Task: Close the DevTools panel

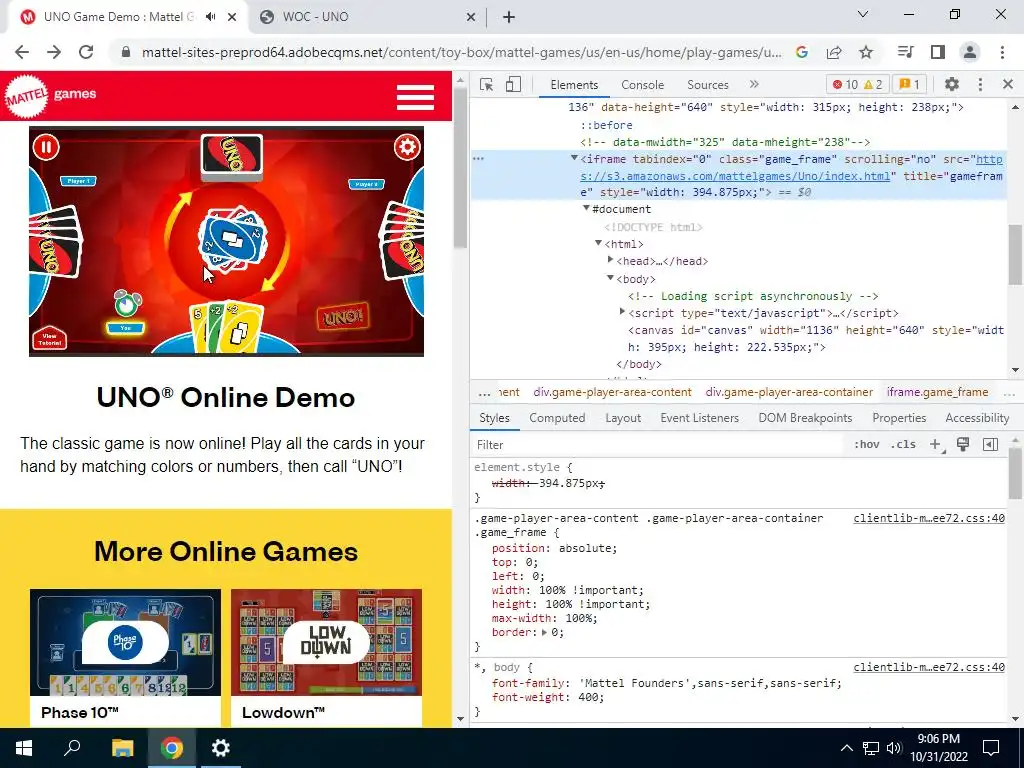Action: 1007,84
